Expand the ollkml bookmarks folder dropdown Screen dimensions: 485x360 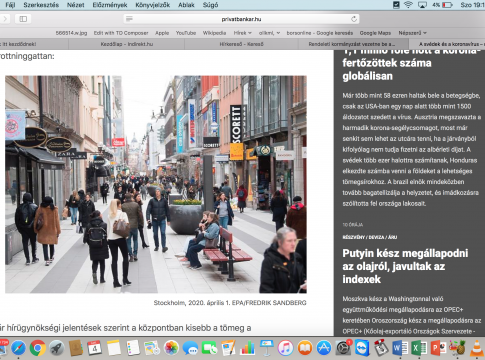tap(269, 33)
